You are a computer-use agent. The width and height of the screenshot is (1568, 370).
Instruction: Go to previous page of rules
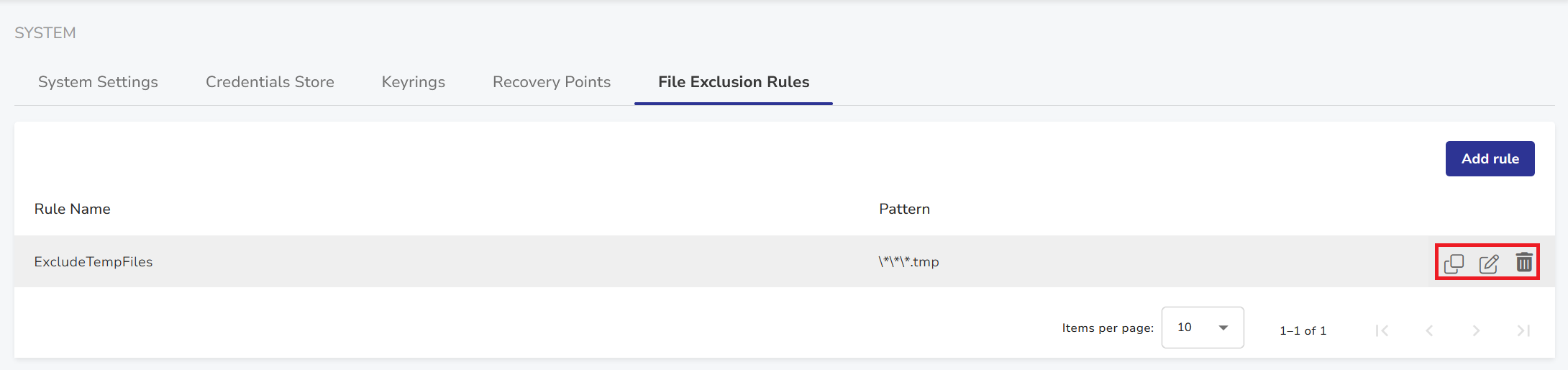coord(1429,330)
